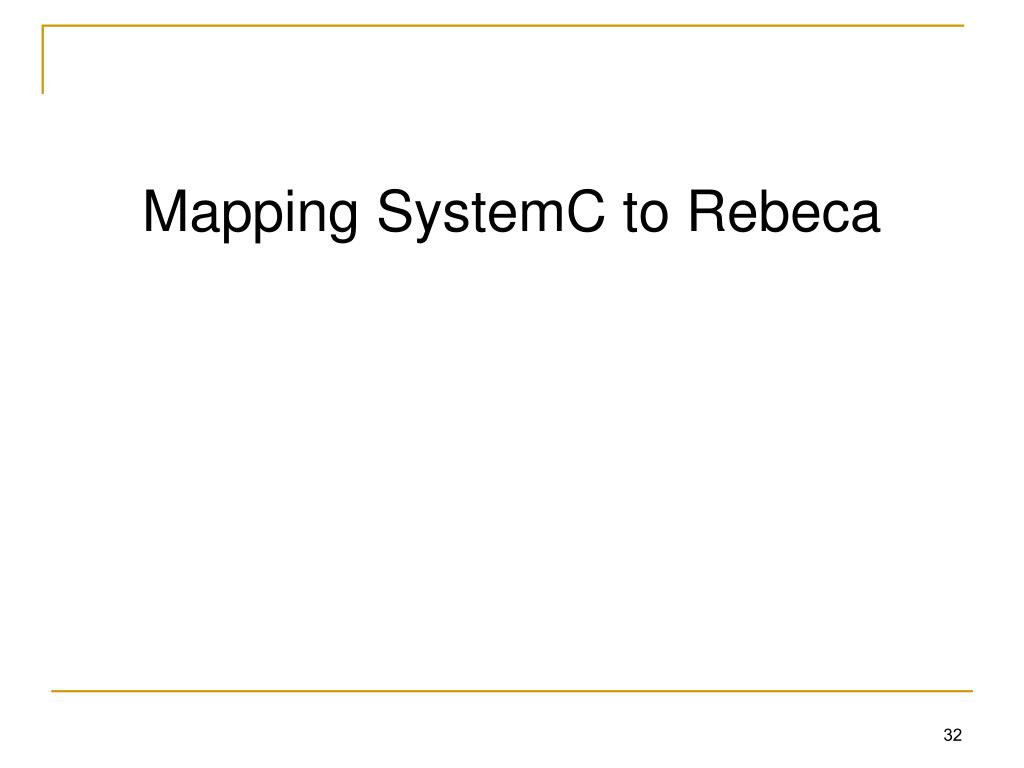Select the word "SystemC" in the title
The image size is (1024, 768).
491,215
